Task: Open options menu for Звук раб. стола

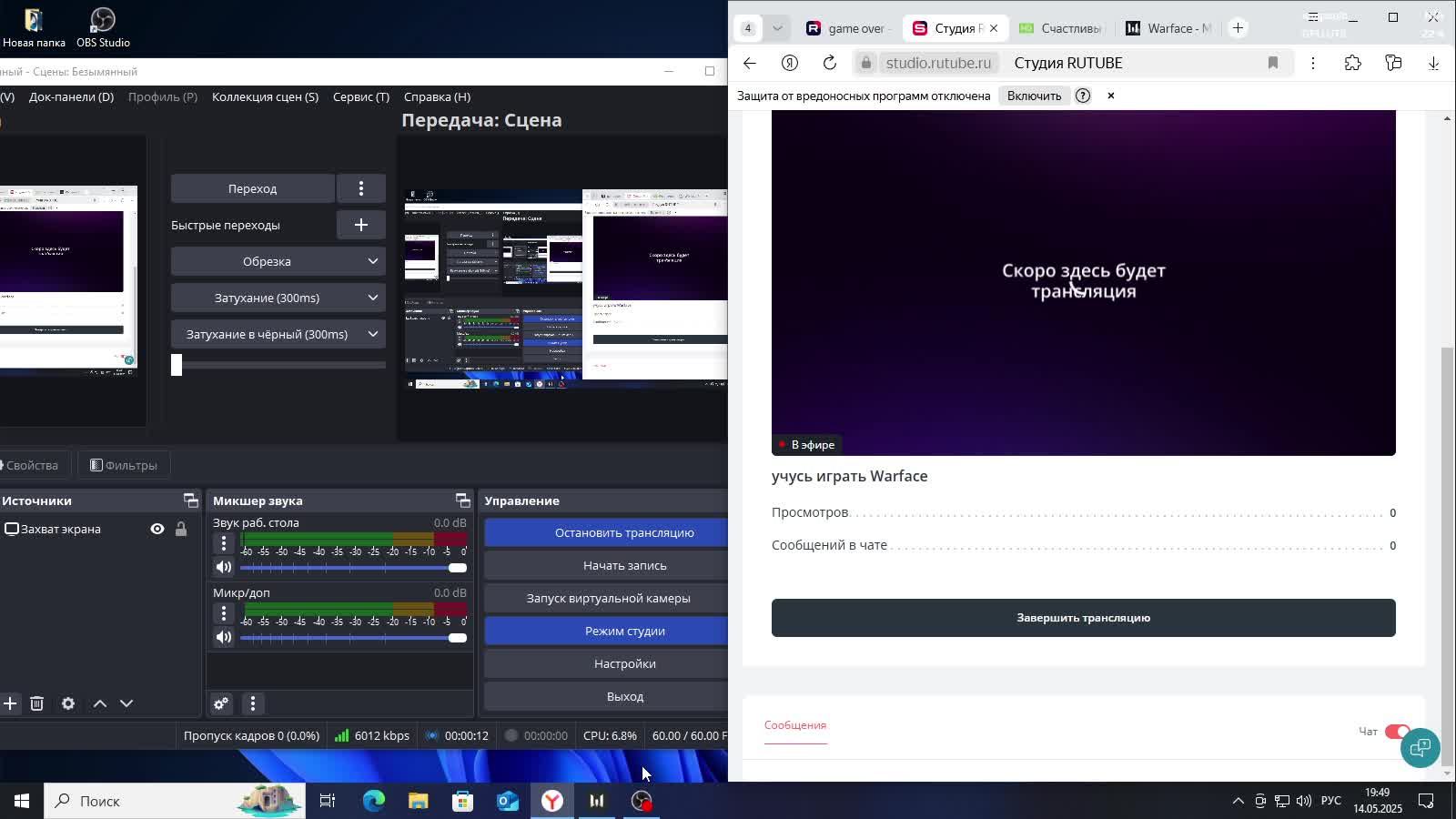Action: click(224, 543)
